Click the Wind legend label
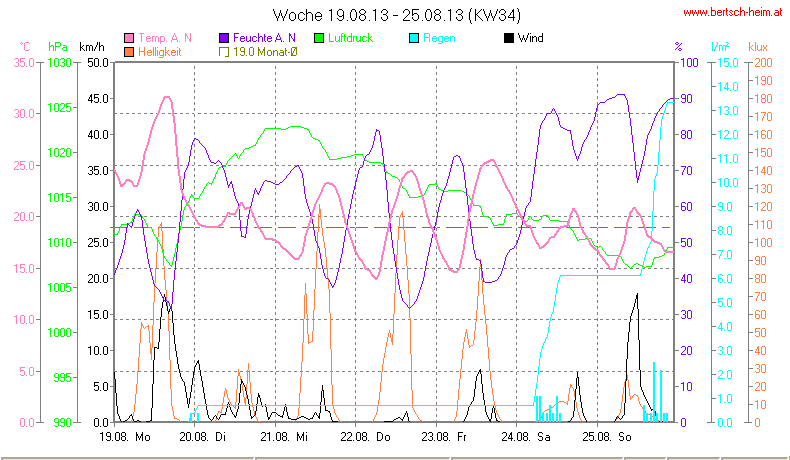 click(531, 38)
